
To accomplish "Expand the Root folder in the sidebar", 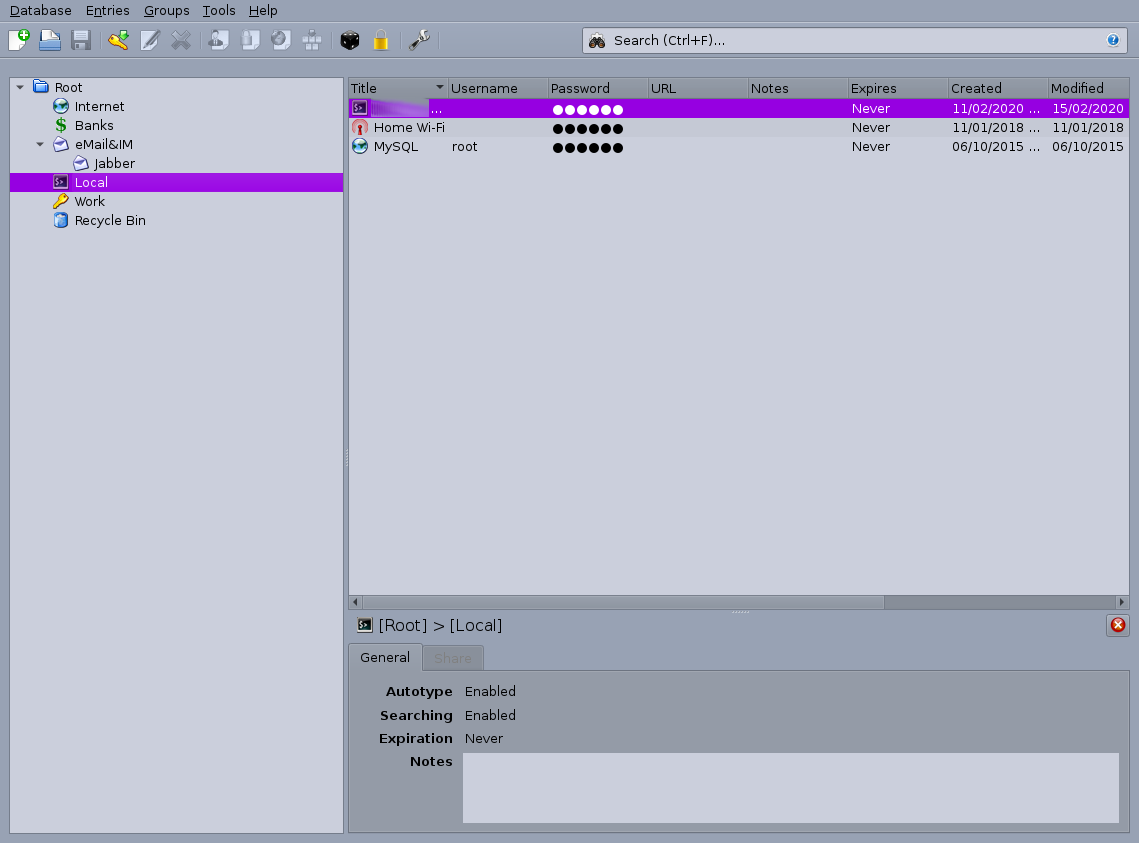I will [18, 87].
